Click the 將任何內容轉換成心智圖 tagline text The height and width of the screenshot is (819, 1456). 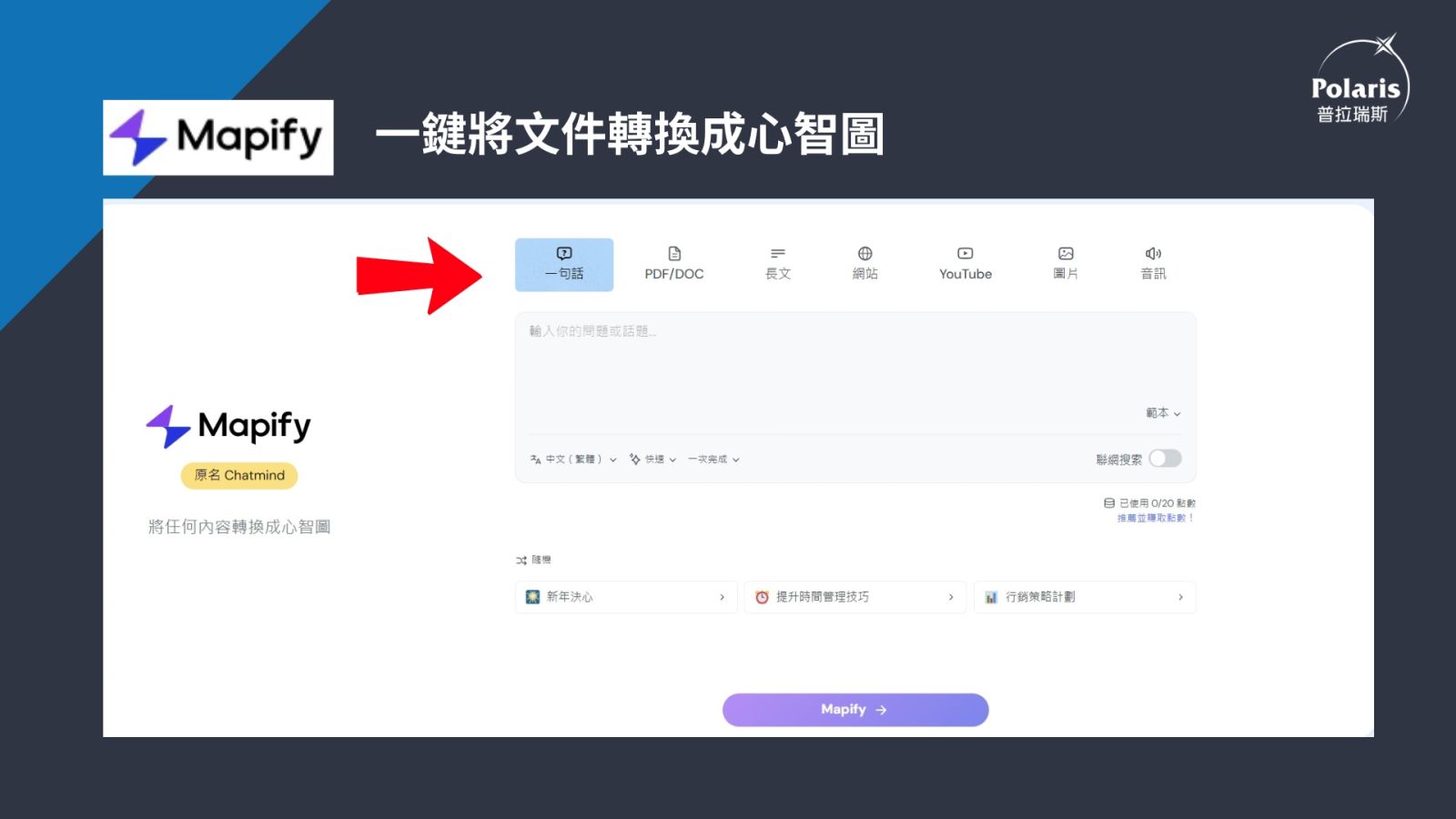tap(239, 527)
